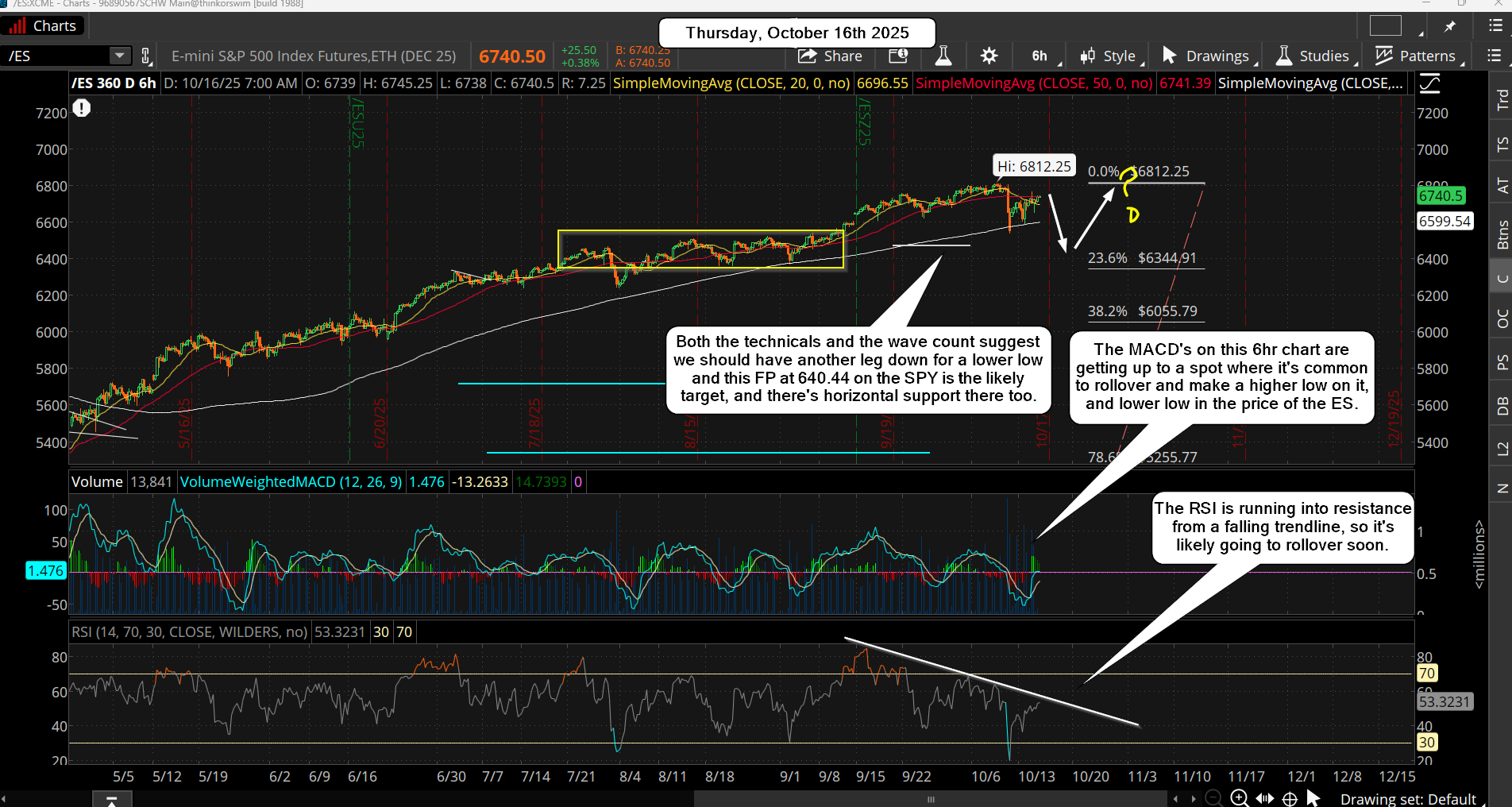This screenshot has width=1512, height=807.
Task: Click the symbol link clipboard icon
Action: point(146,56)
